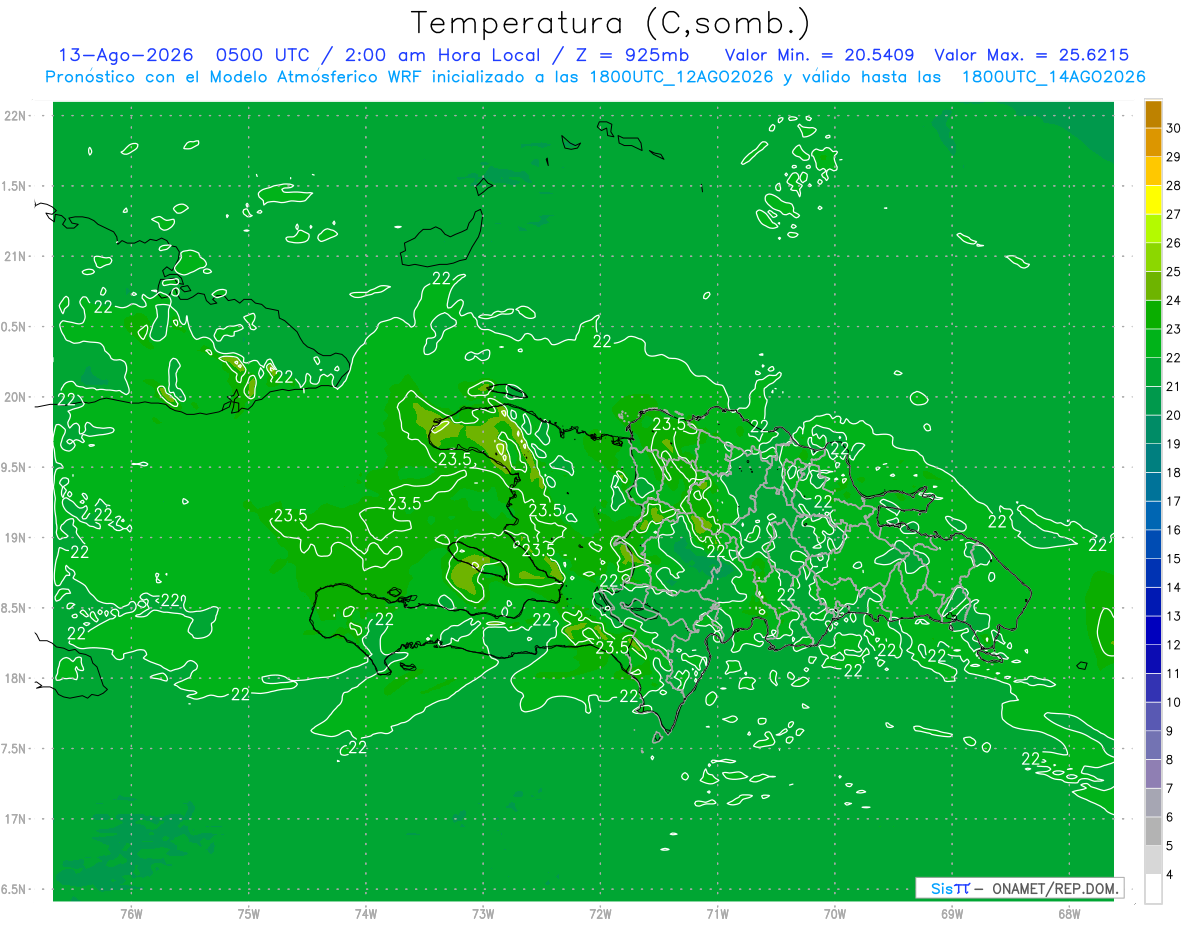
Task: Click the '75W' longitude axis label
Action: [x=249, y=914]
